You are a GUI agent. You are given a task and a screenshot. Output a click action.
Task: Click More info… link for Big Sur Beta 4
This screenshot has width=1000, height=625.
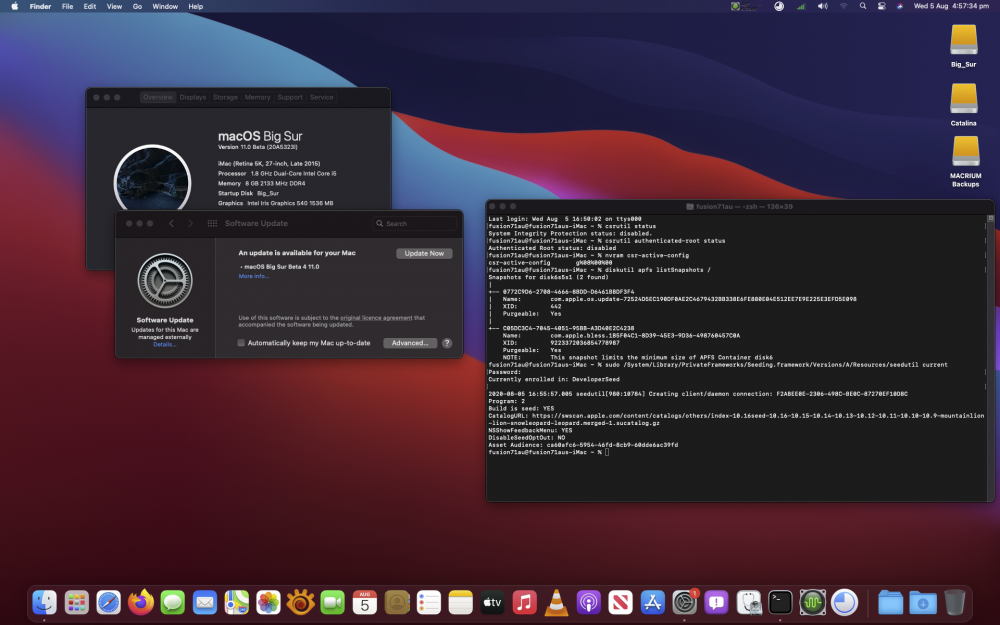click(254, 276)
